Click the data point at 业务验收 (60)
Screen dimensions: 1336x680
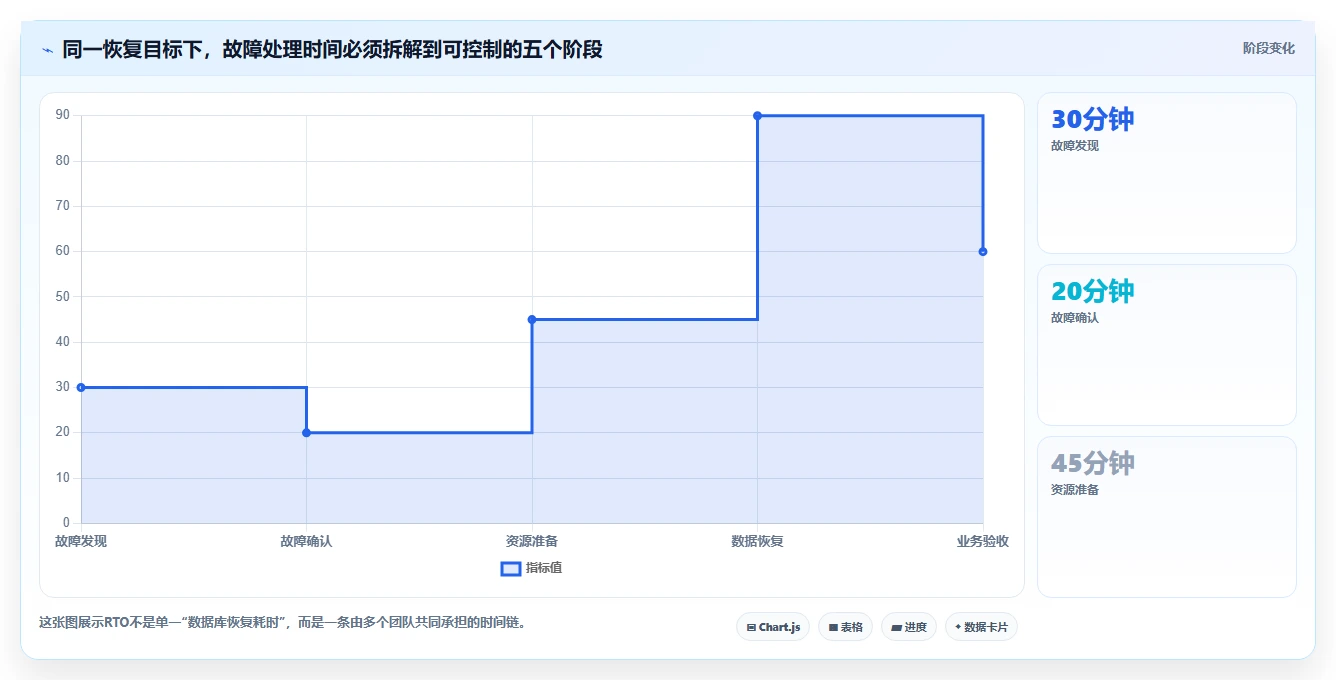(983, 251)
